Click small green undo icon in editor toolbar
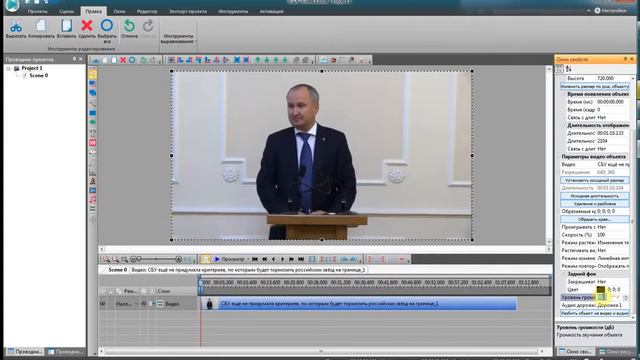 (143, 60)
